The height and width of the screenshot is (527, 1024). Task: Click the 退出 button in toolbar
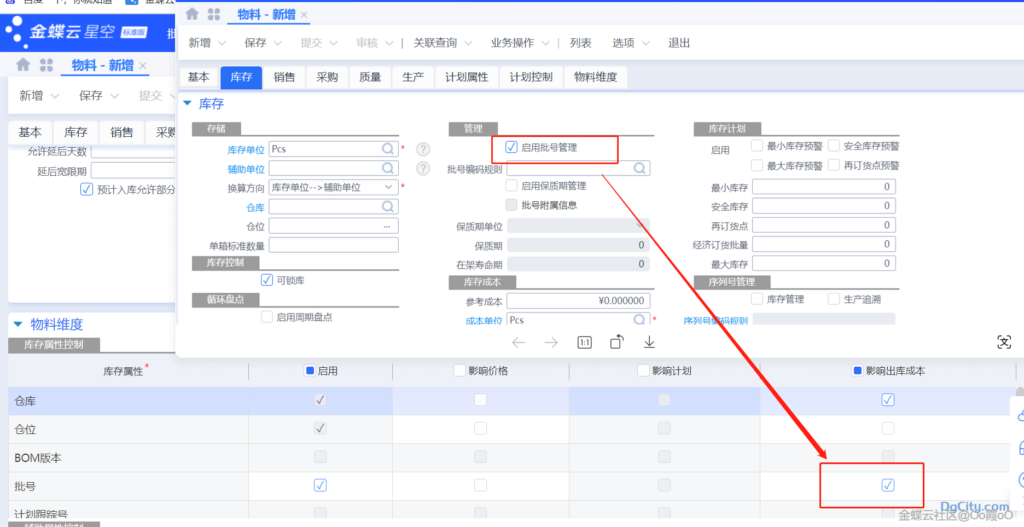(x=679, y=44)
